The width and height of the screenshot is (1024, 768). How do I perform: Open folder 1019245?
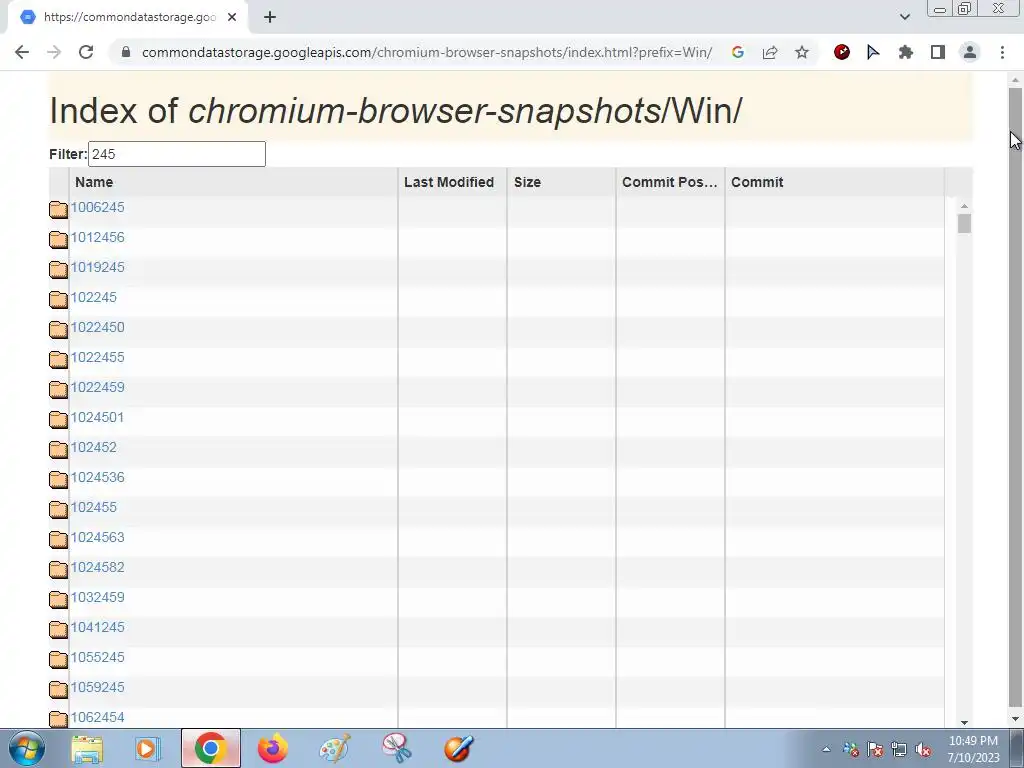tap(97, 268)
